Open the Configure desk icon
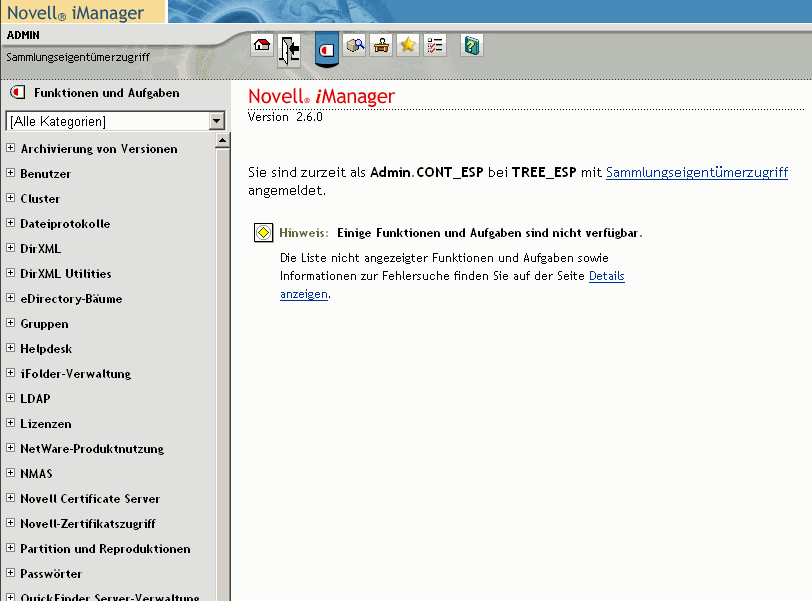The height and width of the screenshot is (601, 812). click(382, 46)
